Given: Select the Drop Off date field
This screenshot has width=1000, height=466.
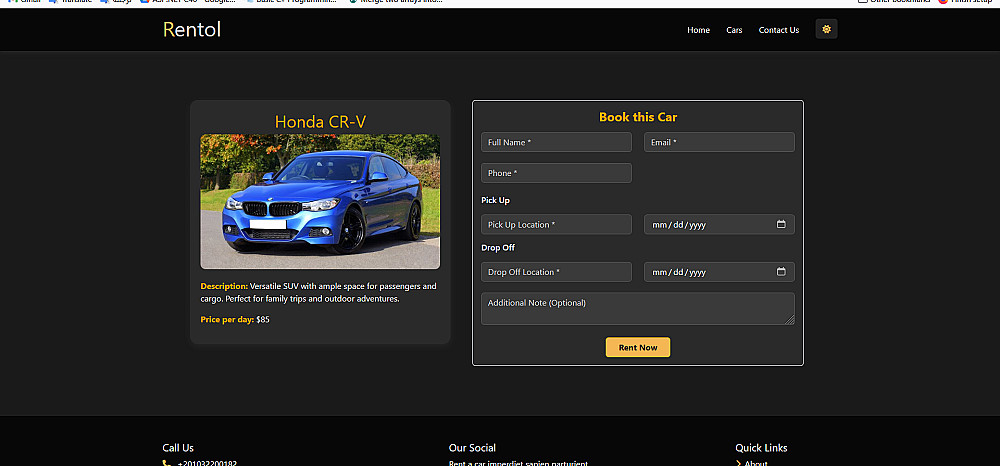Looking at the screenshot, I should (x=719, y=272).
